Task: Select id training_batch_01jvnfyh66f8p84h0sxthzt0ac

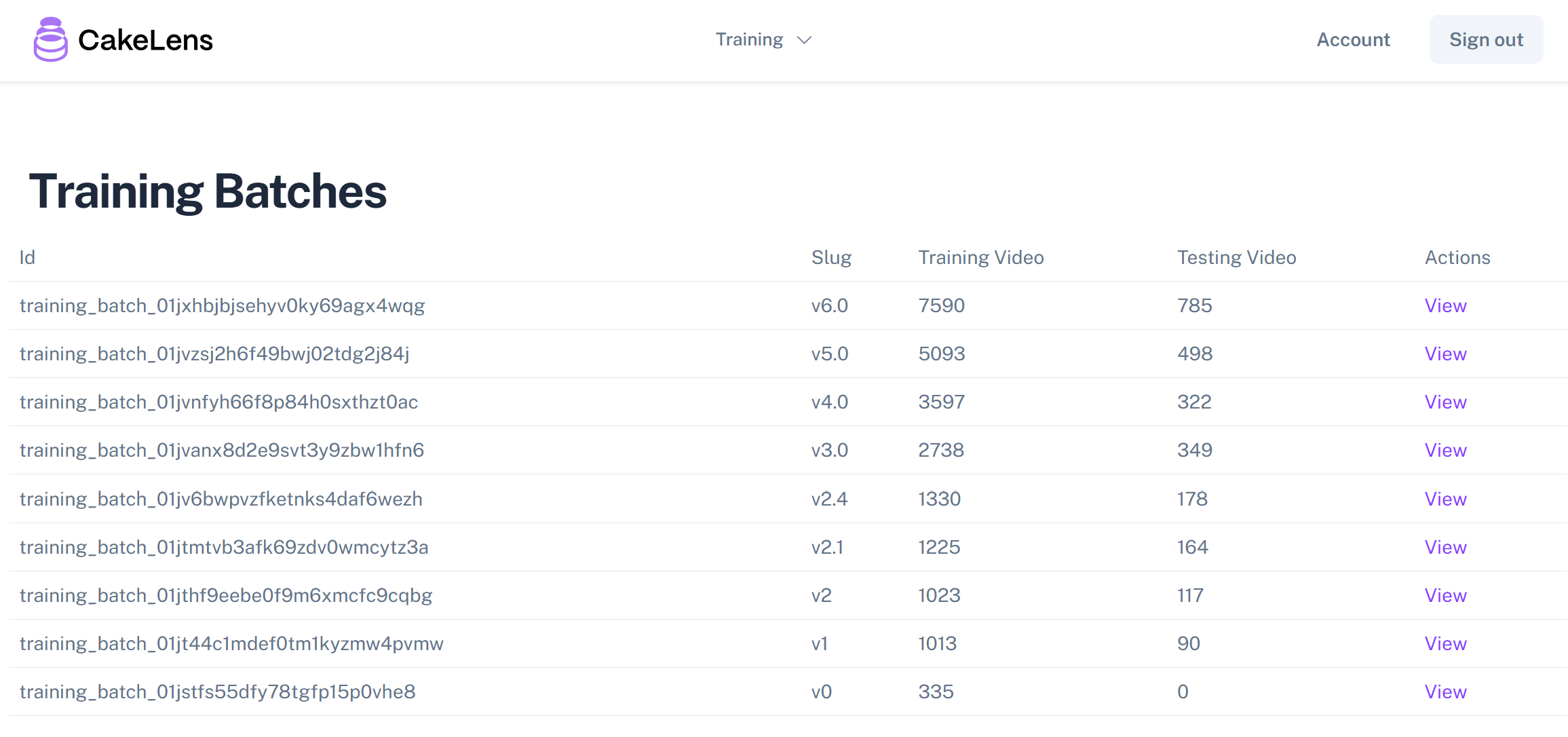Action: [x=218, y=402]
